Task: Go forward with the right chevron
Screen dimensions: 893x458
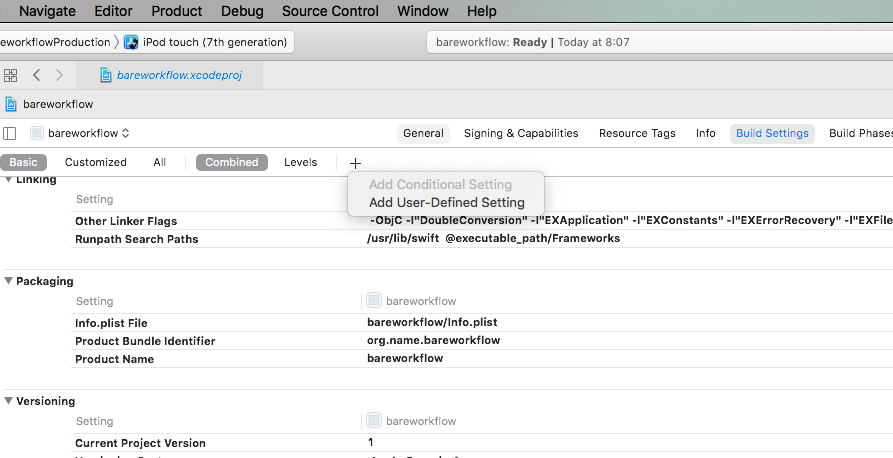Action: tap(59, 75)
